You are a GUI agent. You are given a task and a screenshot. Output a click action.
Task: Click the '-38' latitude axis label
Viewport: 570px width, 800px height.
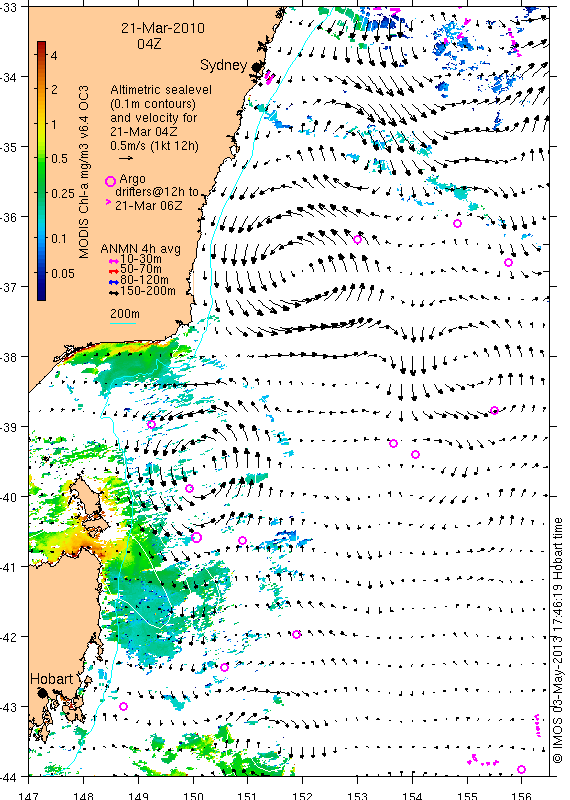coord(9,357)
